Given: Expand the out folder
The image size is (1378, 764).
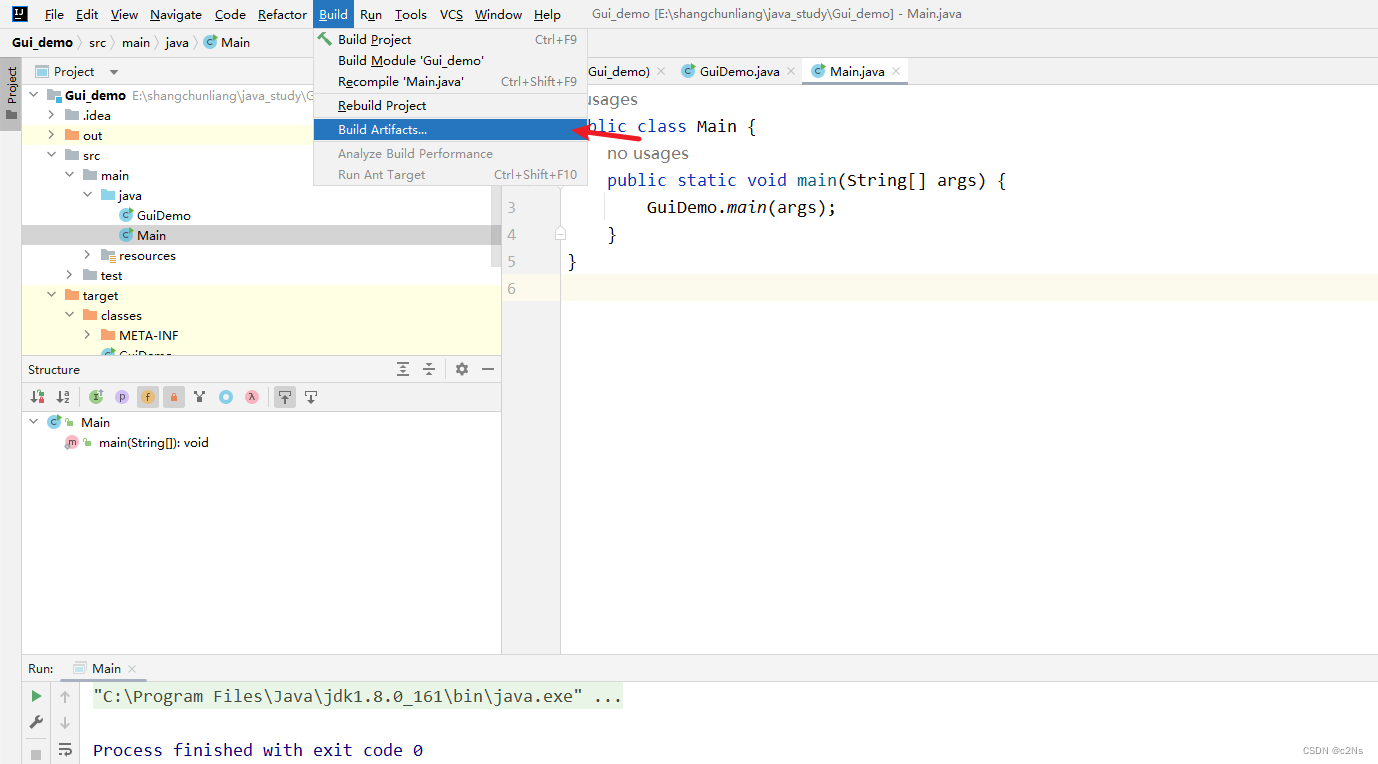Looking at the screenshot, I should click(52, 135).
